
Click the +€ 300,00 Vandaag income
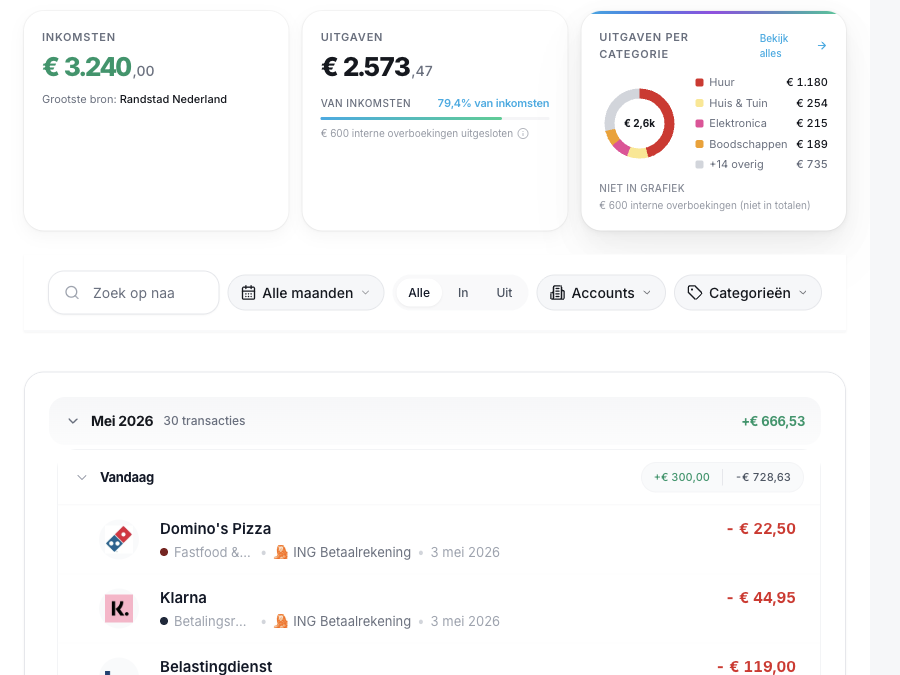pos(682,478)
